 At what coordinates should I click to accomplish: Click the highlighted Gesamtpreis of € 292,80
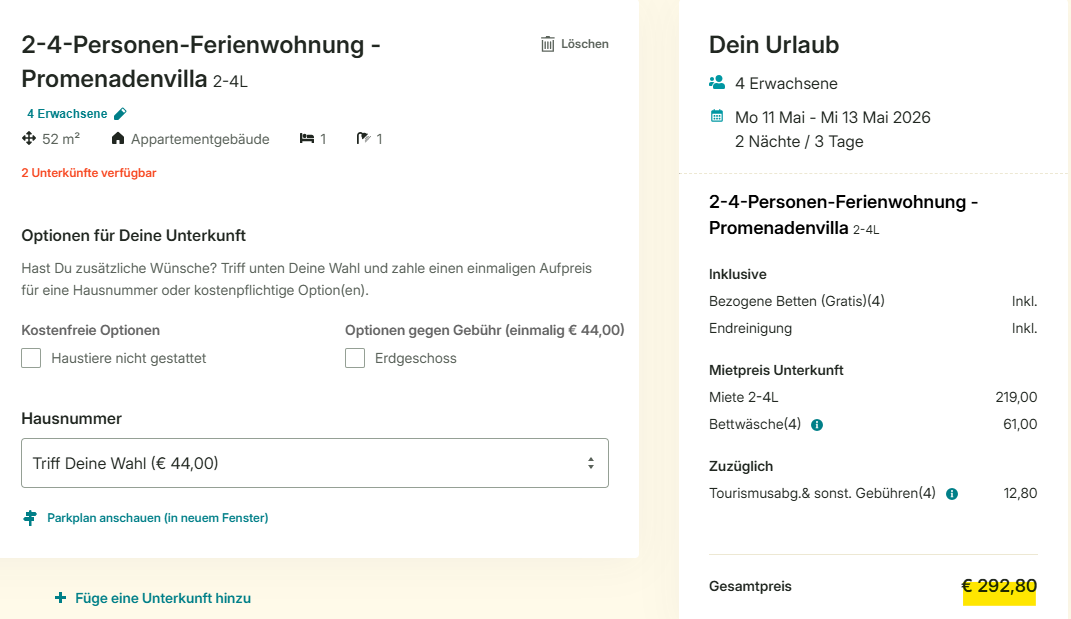[x=1000, y=588]
